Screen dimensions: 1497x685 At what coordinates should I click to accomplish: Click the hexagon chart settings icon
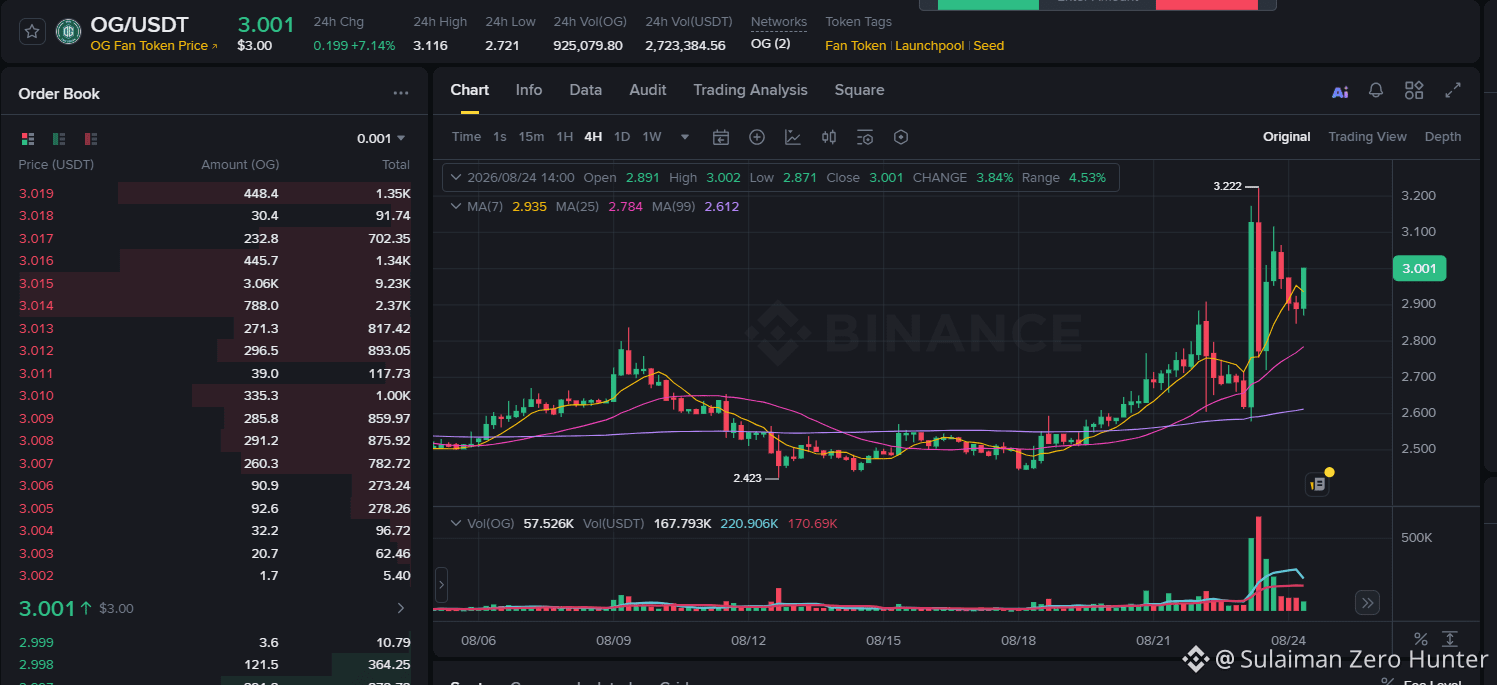(901, 137)
